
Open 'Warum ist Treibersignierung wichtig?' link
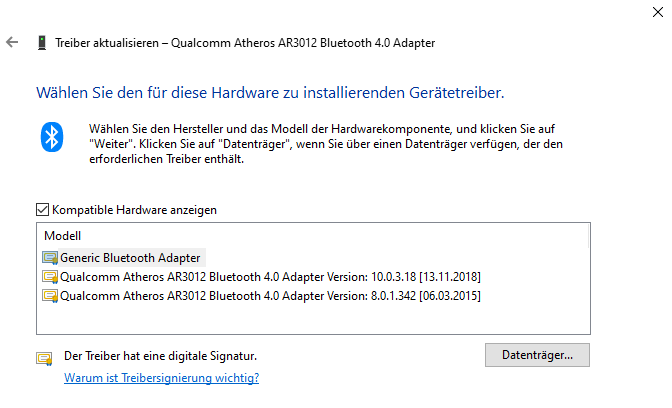(x=162, y=378)
